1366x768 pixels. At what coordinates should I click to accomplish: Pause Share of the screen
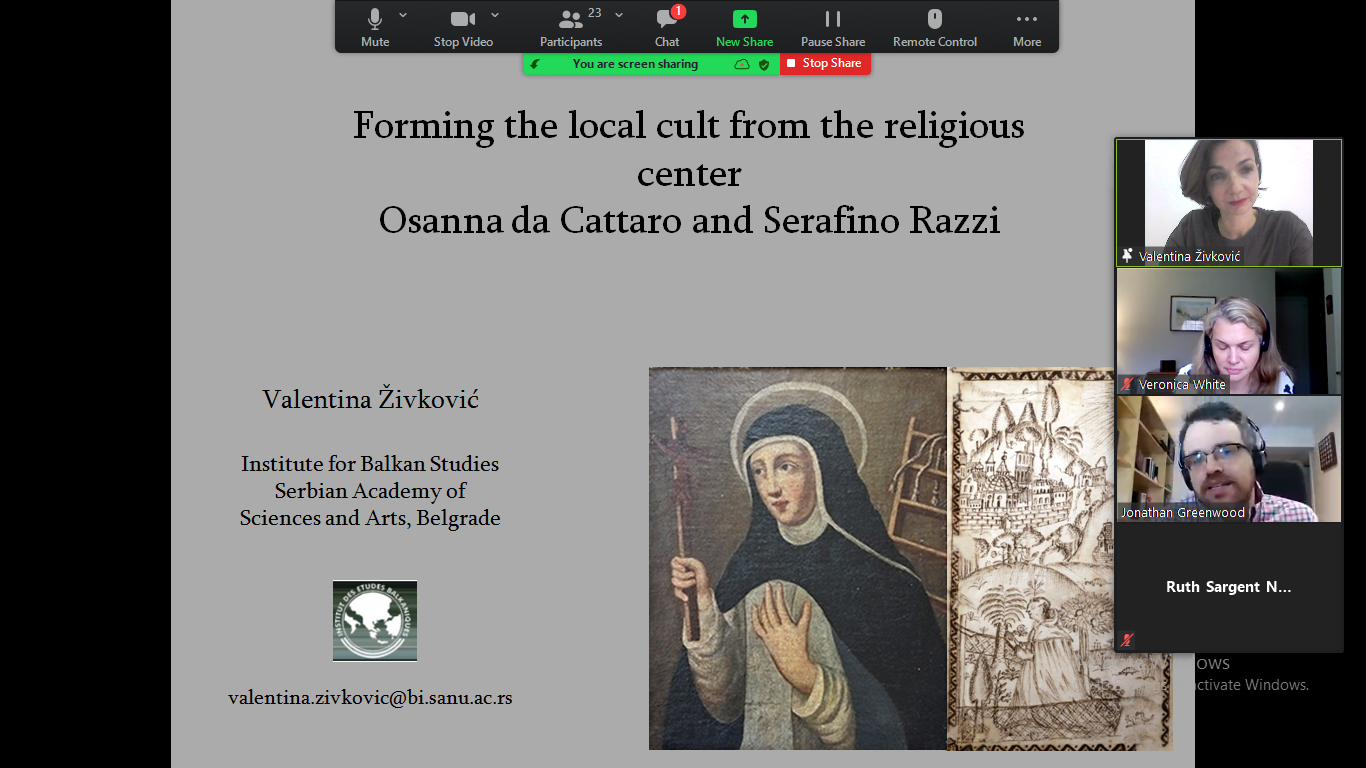(833, 27)
